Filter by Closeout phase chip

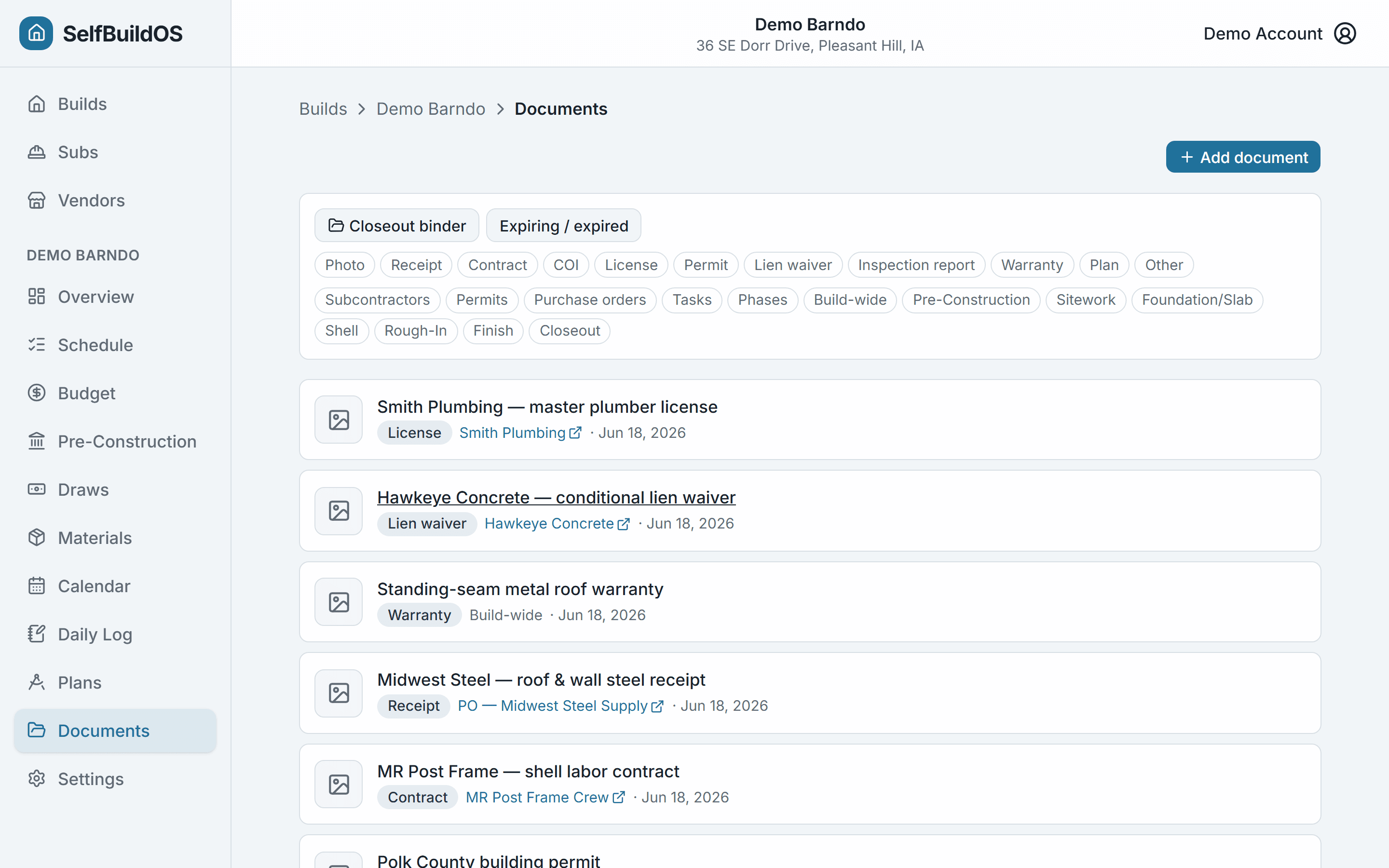click(570, 331)
